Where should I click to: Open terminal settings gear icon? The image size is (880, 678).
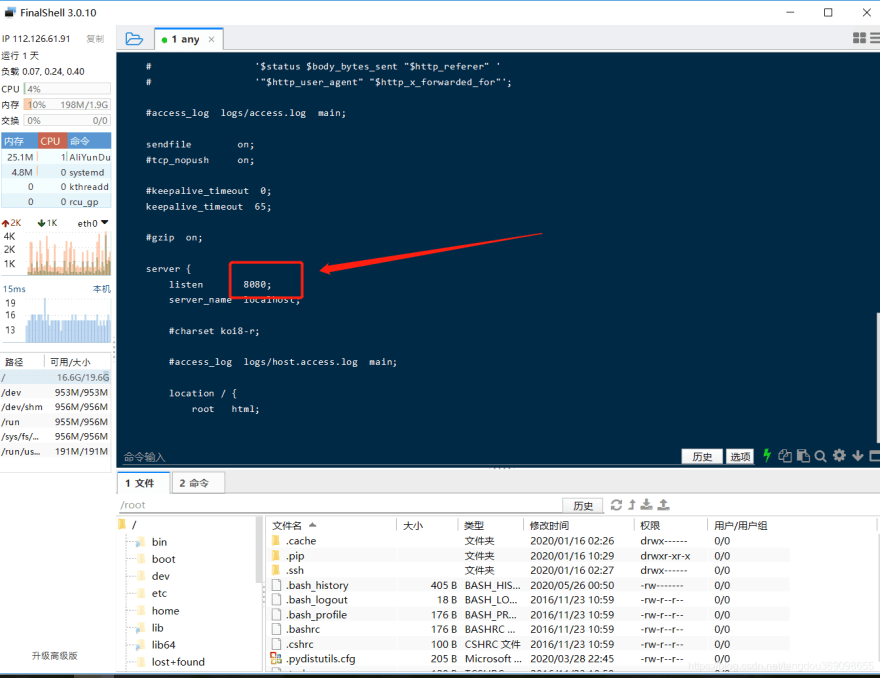839,455
